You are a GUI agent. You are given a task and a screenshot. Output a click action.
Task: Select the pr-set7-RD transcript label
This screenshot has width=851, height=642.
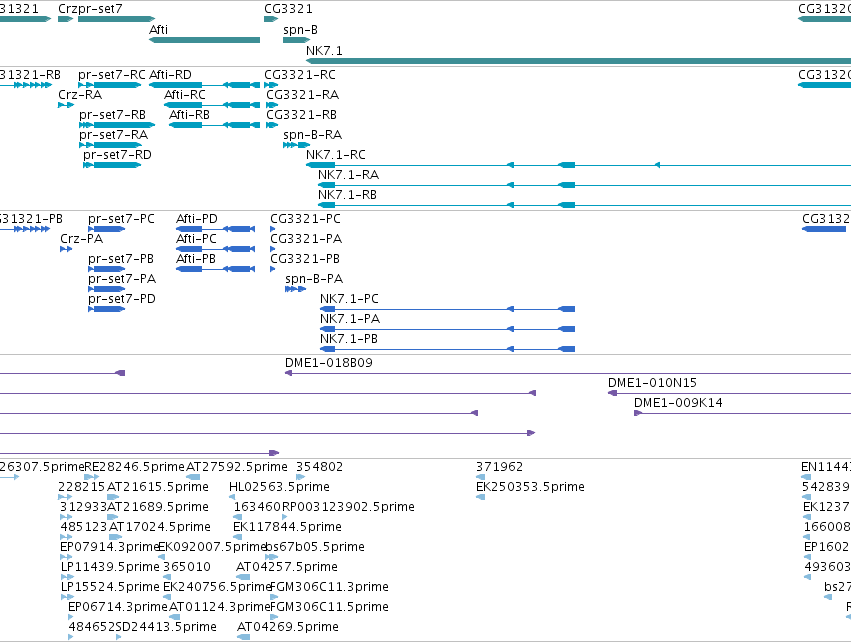point(117,155)
